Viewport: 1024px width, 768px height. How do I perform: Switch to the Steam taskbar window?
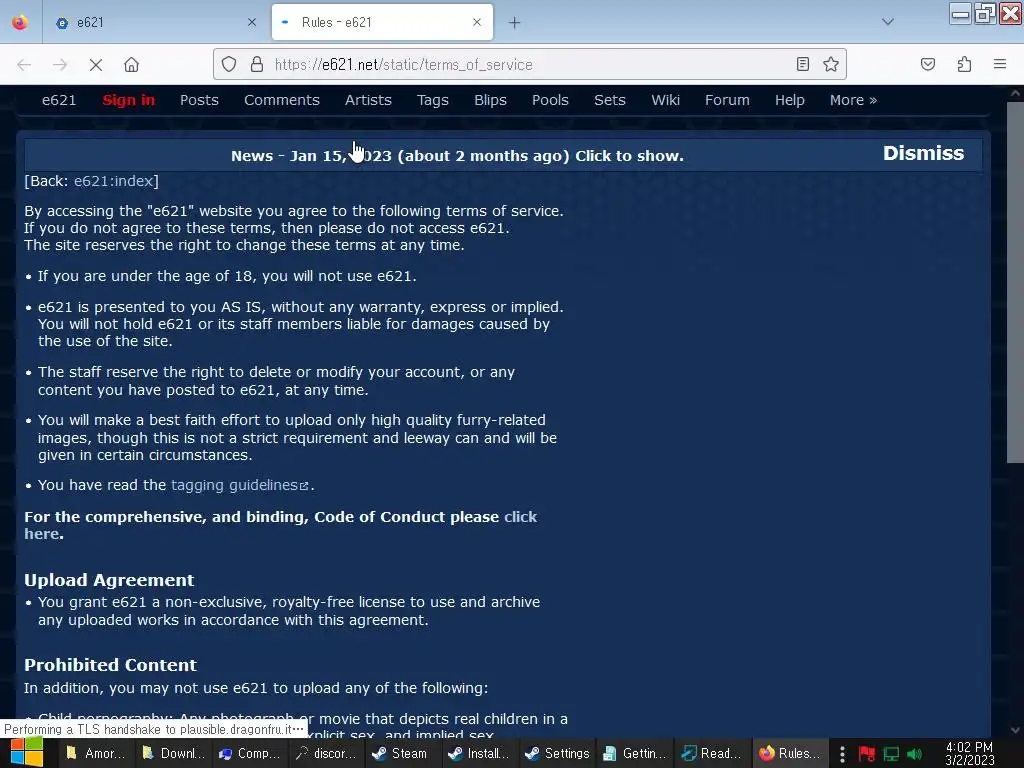coord(400,754)
